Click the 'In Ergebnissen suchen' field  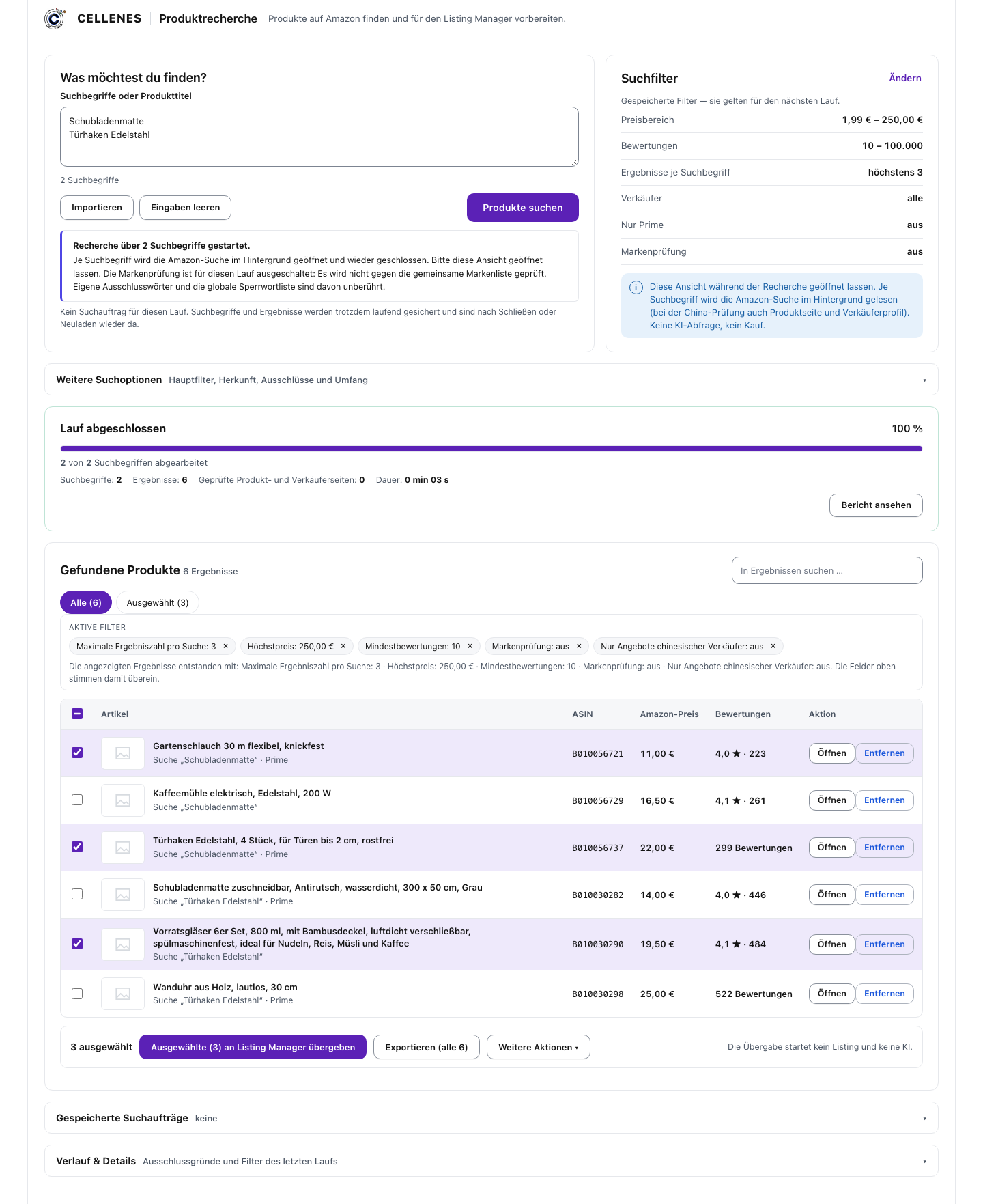click(827, 570)
